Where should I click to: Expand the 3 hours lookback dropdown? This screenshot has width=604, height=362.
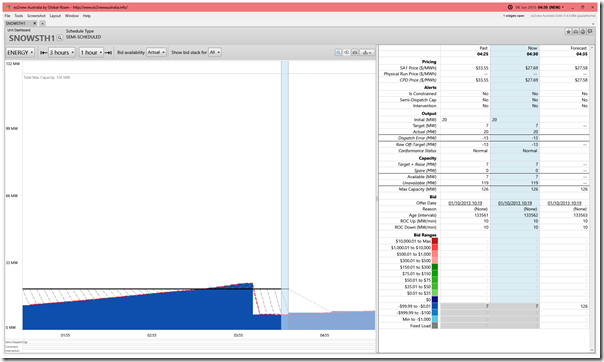62,52
